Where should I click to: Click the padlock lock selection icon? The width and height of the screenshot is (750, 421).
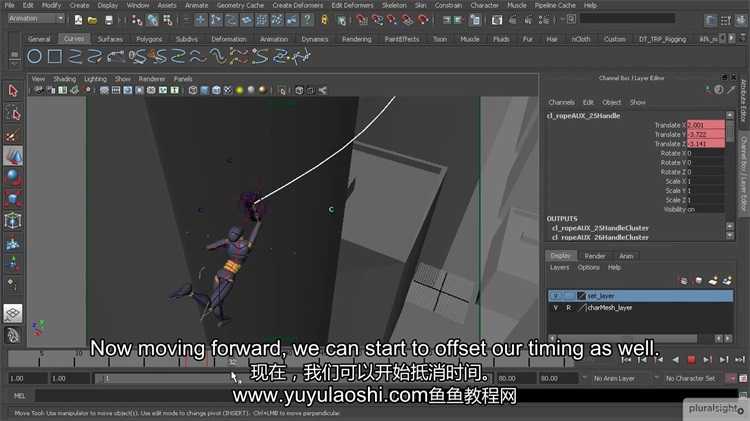click(x=325, y=20)
